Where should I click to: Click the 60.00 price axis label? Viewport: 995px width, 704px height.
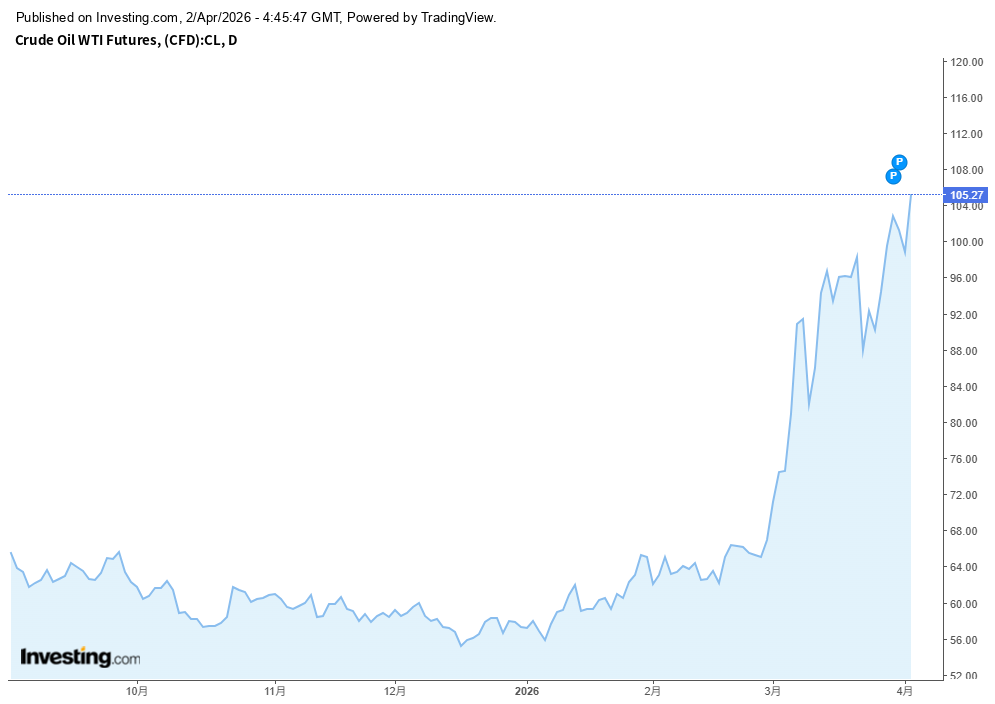[966, 604]
